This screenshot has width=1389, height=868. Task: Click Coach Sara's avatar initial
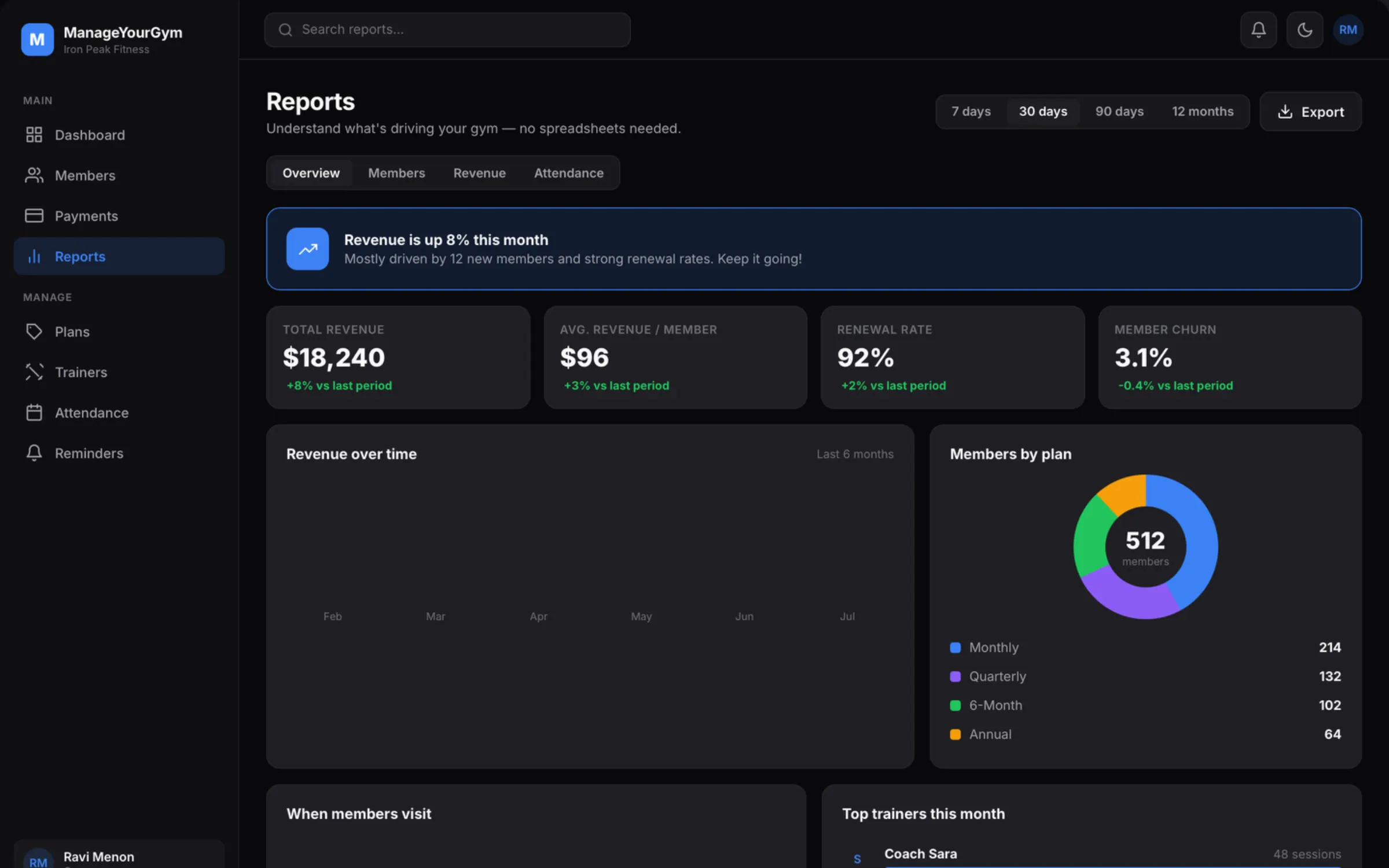(x=857, y=859)
